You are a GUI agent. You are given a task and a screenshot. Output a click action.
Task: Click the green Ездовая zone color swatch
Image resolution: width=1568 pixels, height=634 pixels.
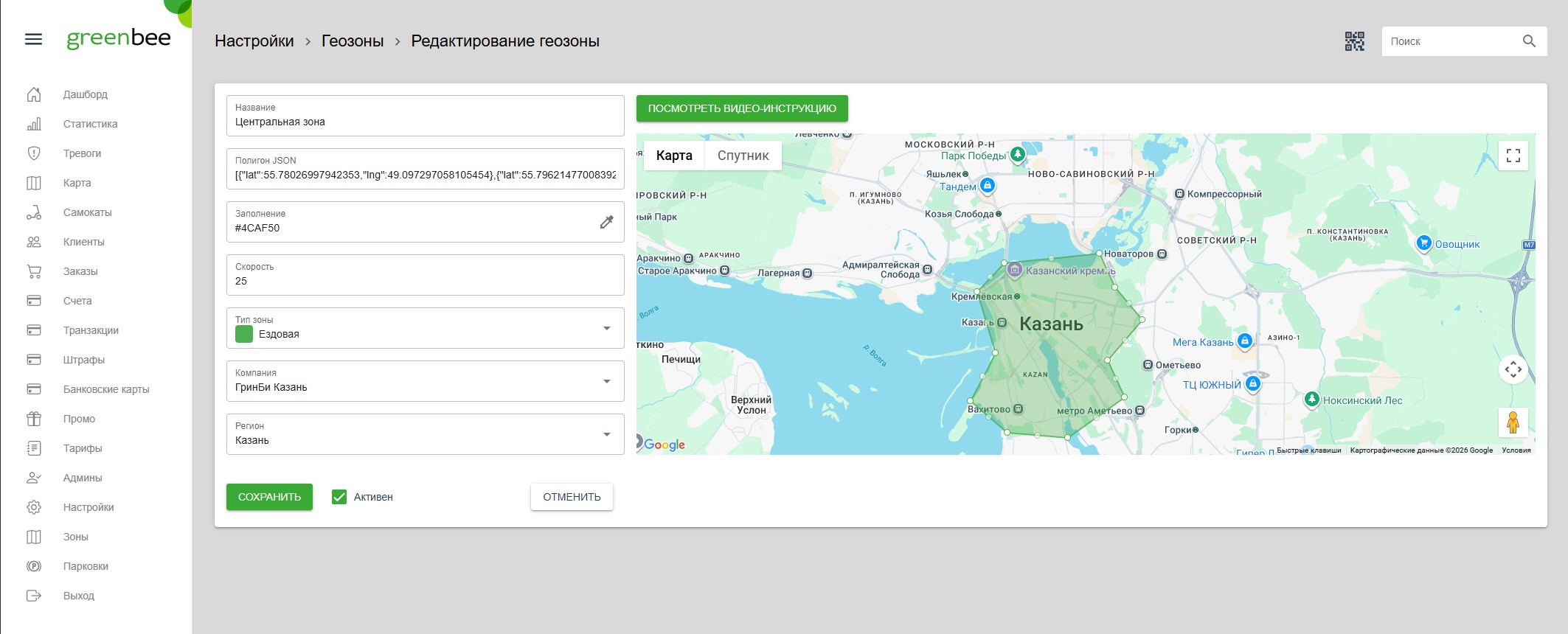244,334
